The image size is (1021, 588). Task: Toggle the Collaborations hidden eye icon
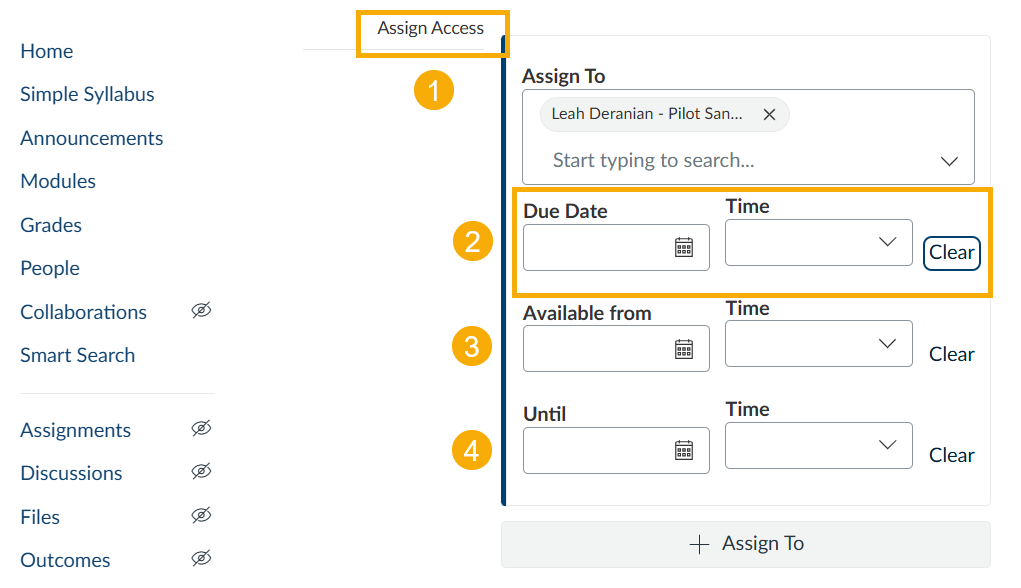201,311
